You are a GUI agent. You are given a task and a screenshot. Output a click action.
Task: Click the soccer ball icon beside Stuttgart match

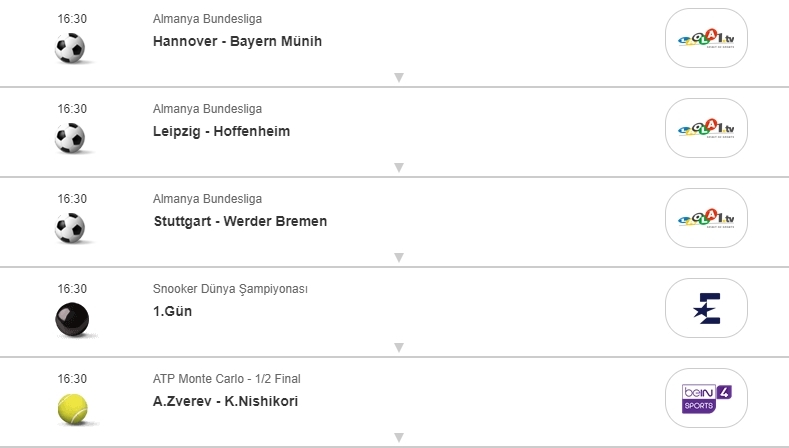pos(71,228)
